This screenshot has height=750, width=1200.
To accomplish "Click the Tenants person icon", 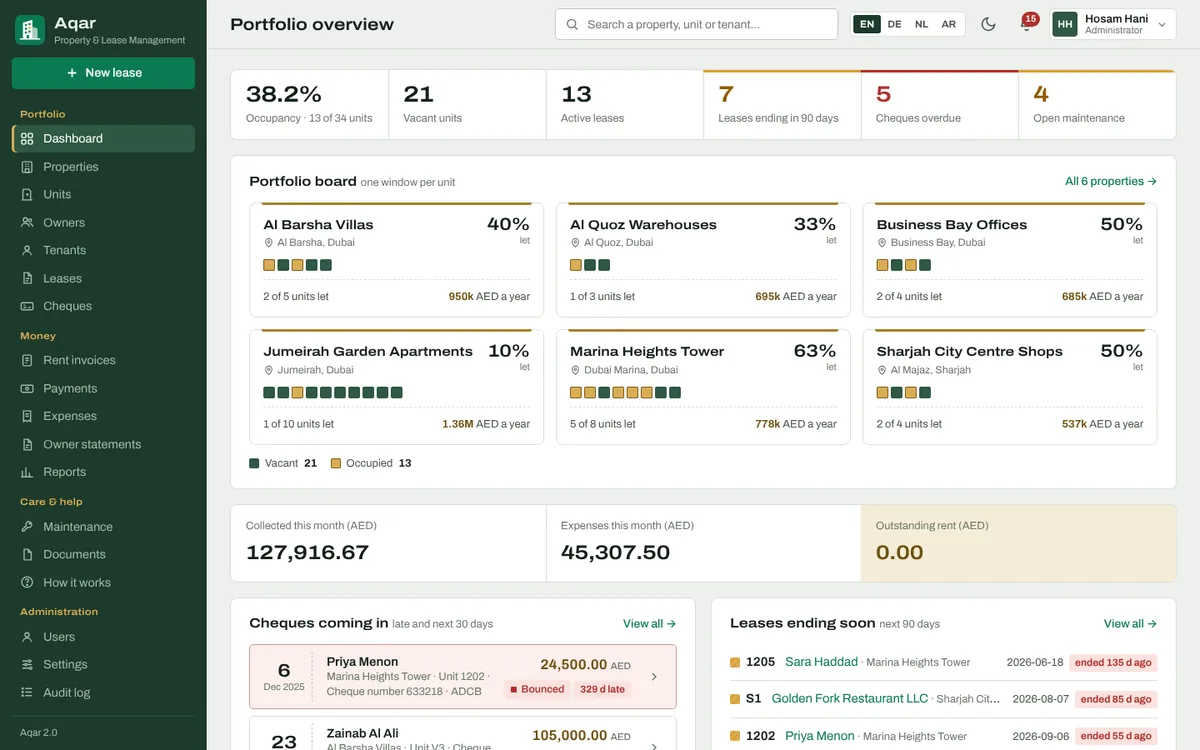I will coord(27,250).
